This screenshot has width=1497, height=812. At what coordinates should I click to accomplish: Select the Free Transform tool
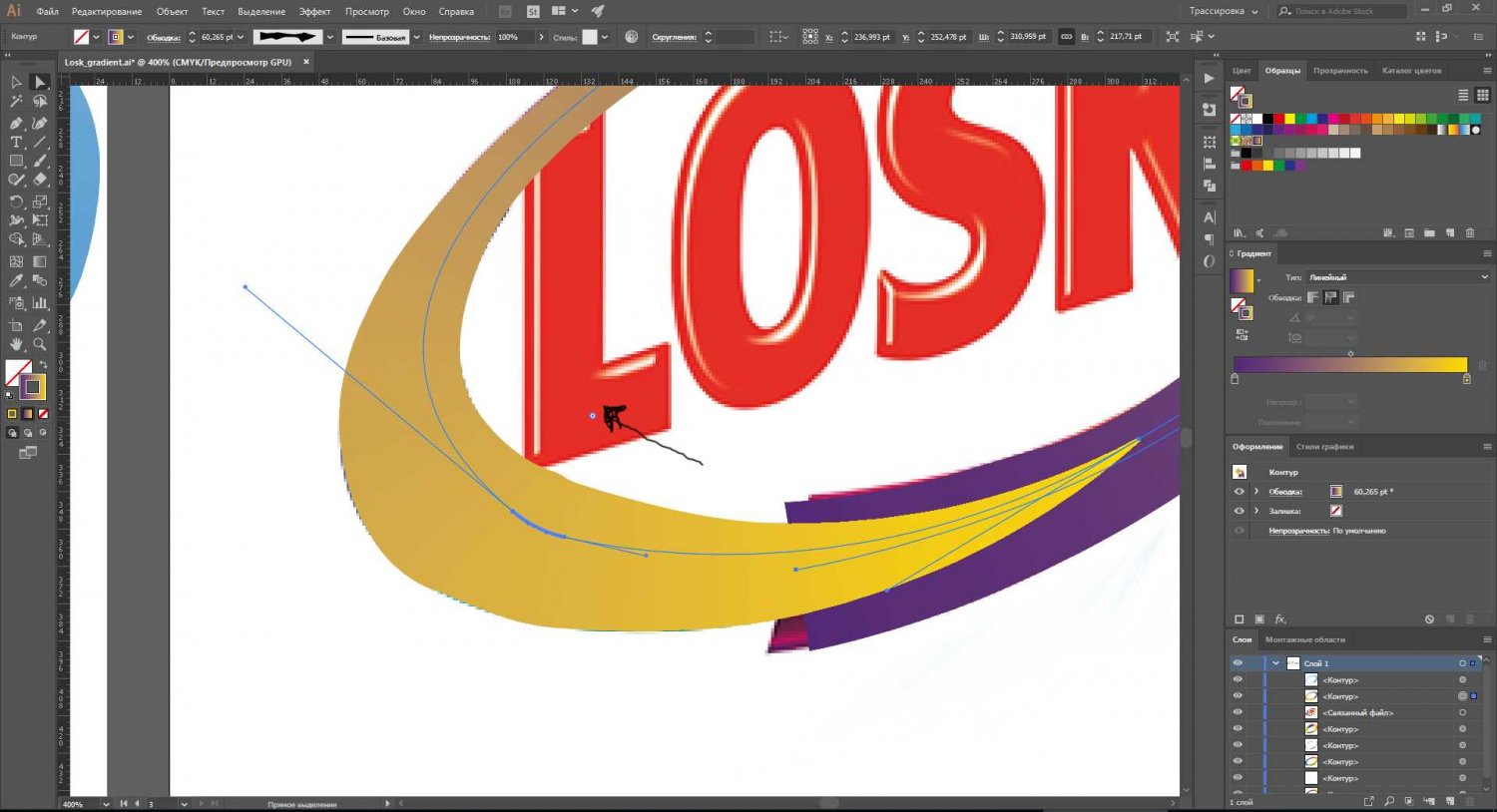(40, 220)
